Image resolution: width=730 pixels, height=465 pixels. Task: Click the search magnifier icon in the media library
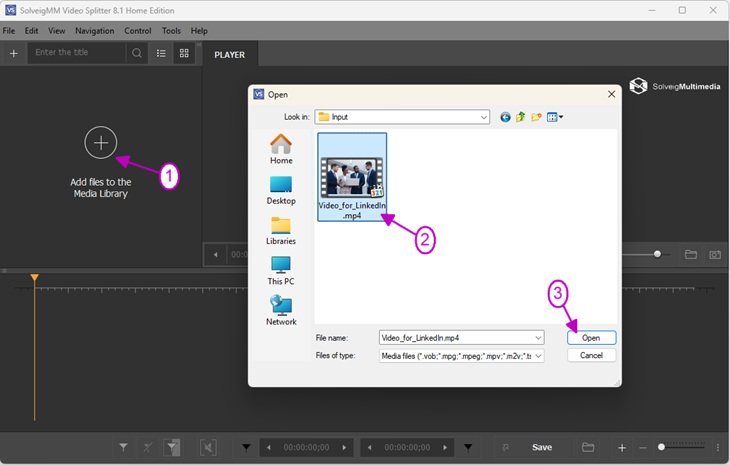coord(137,53)
